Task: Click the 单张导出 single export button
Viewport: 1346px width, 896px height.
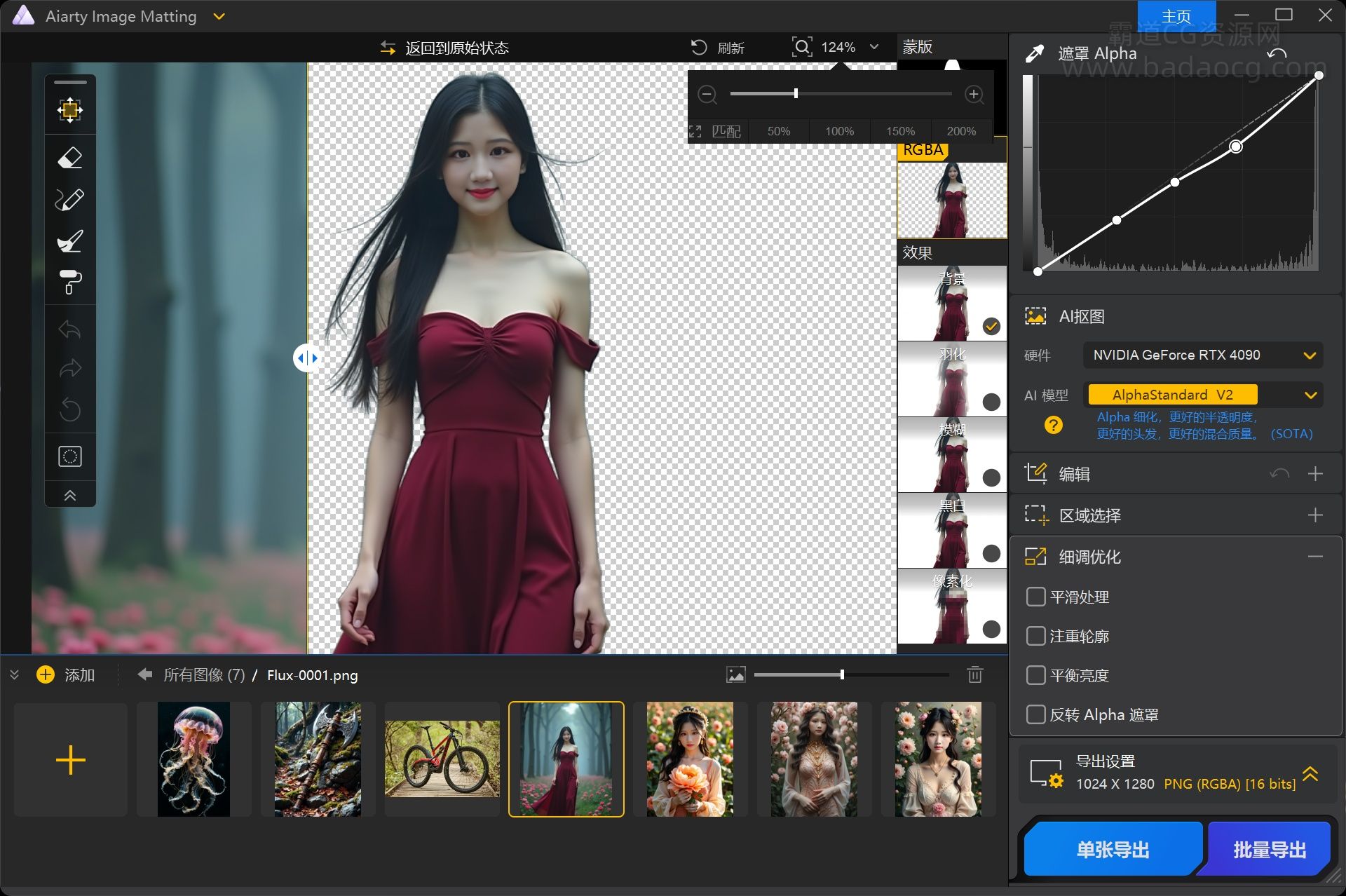Action: point(1113,850)
